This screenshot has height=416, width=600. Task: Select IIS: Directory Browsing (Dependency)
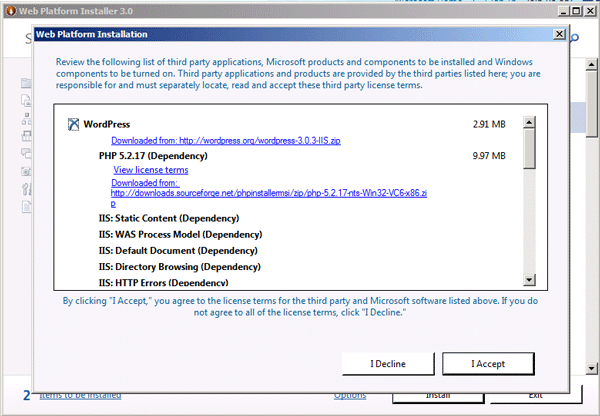coord(179,267)
